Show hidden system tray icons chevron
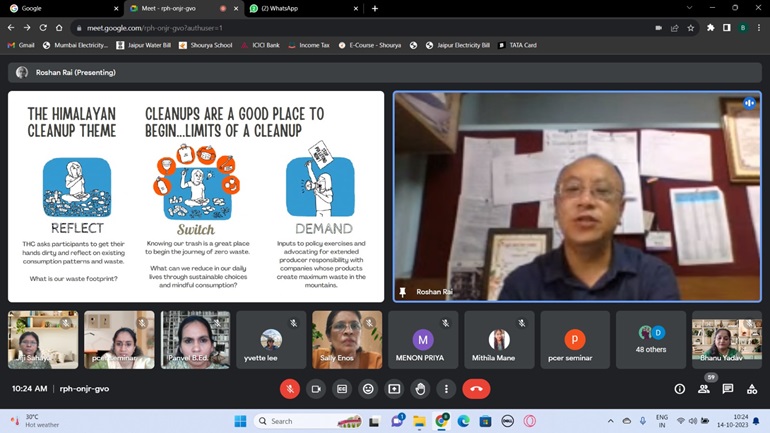 [610, 421]
